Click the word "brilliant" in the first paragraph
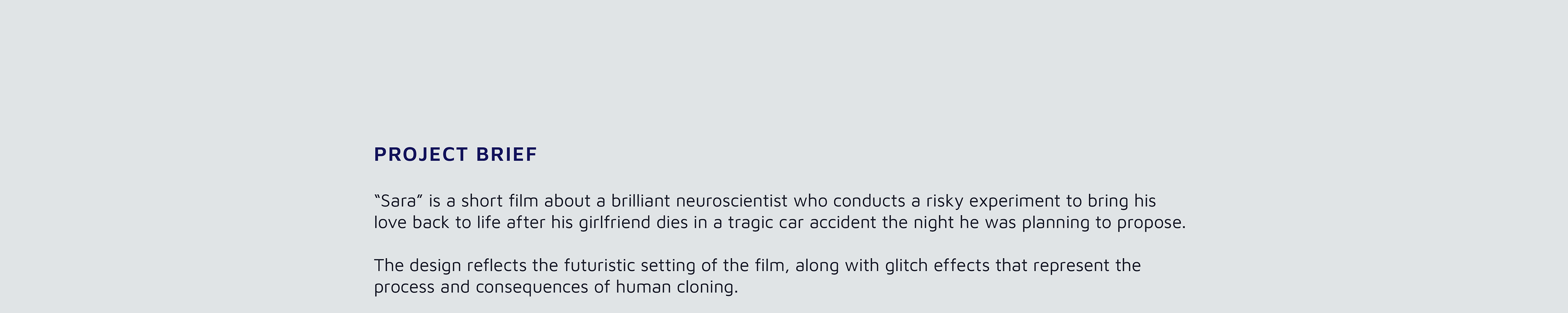Viewport: 1568px width, 313px height. [x=640, y=201]
